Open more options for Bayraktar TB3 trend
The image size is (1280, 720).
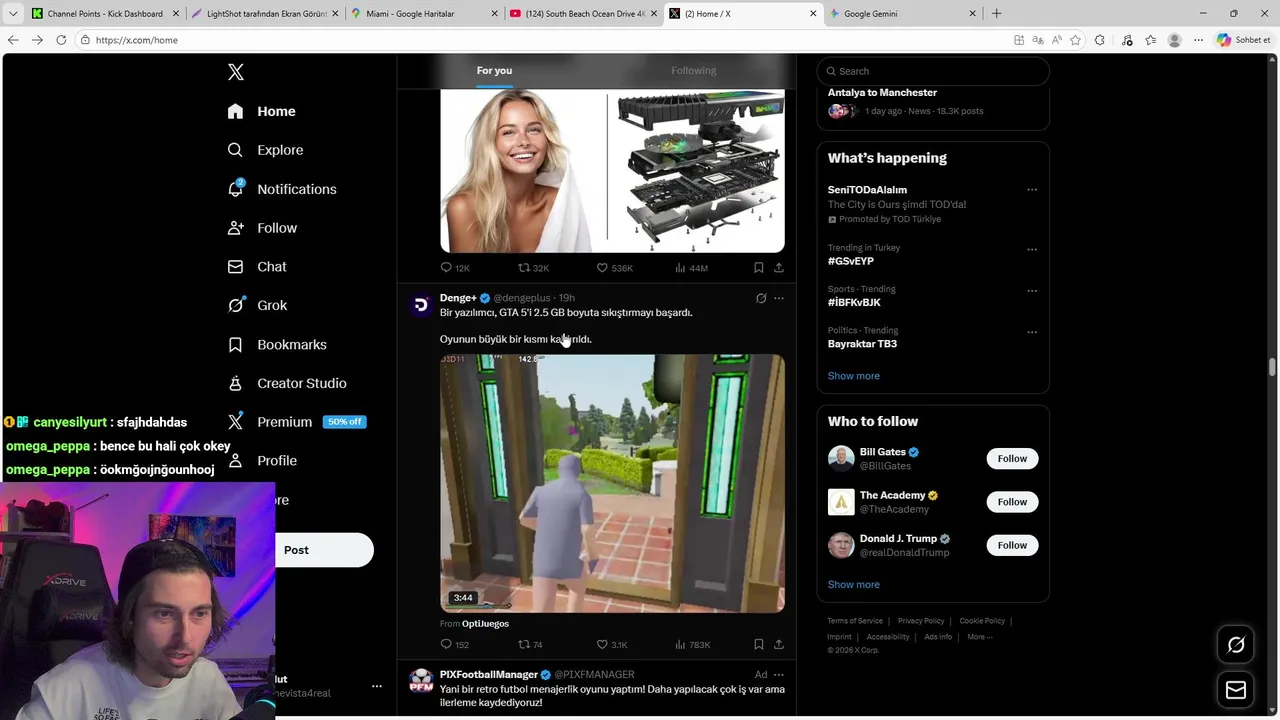[1032, 332]
